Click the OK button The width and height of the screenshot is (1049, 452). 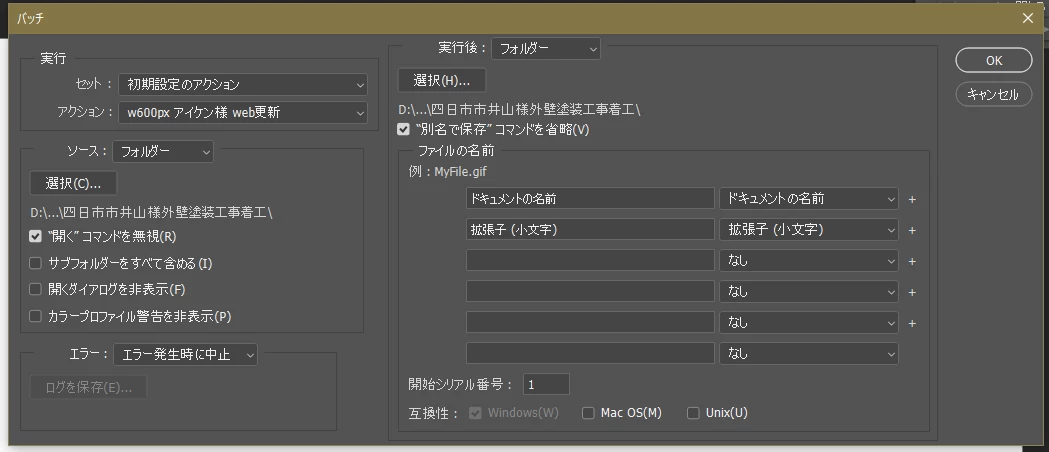[x=993, y=60]
